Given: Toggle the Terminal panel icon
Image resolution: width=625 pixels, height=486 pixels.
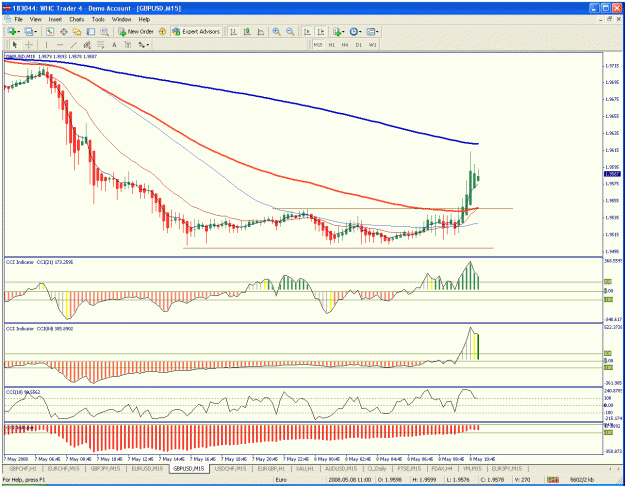Looking at the screenshot, I should click(x=91, y=31).
